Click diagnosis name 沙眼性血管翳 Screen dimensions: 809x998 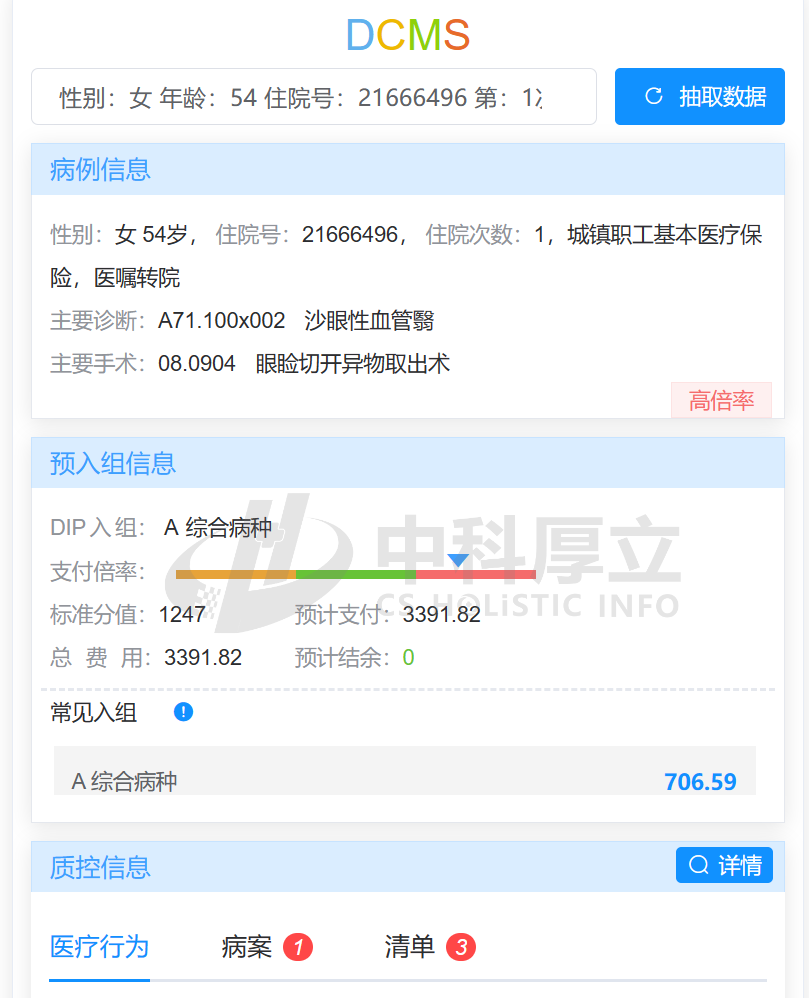pyautogui.click(x=369, y=320)
